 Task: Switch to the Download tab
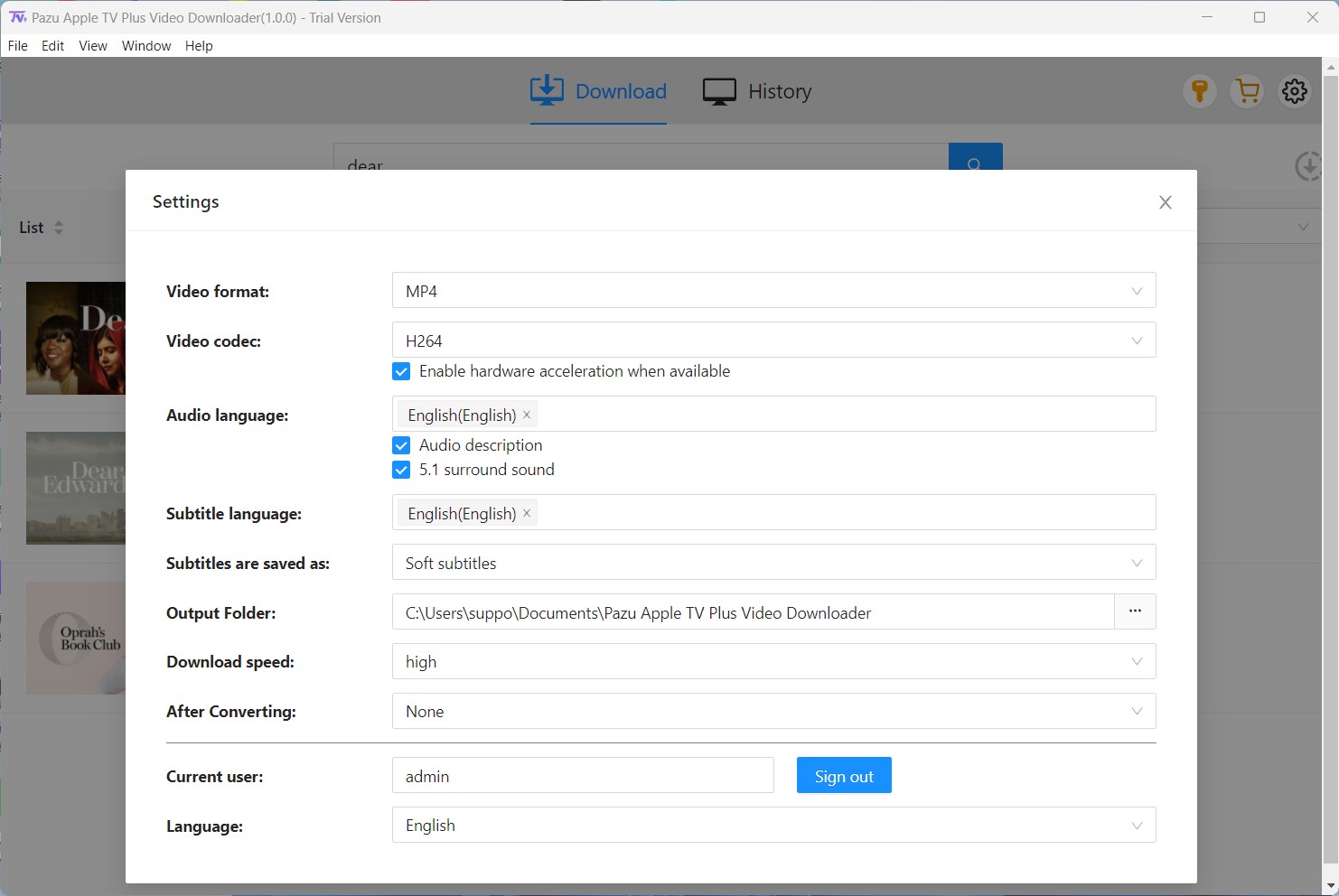[x=598, y=91]
